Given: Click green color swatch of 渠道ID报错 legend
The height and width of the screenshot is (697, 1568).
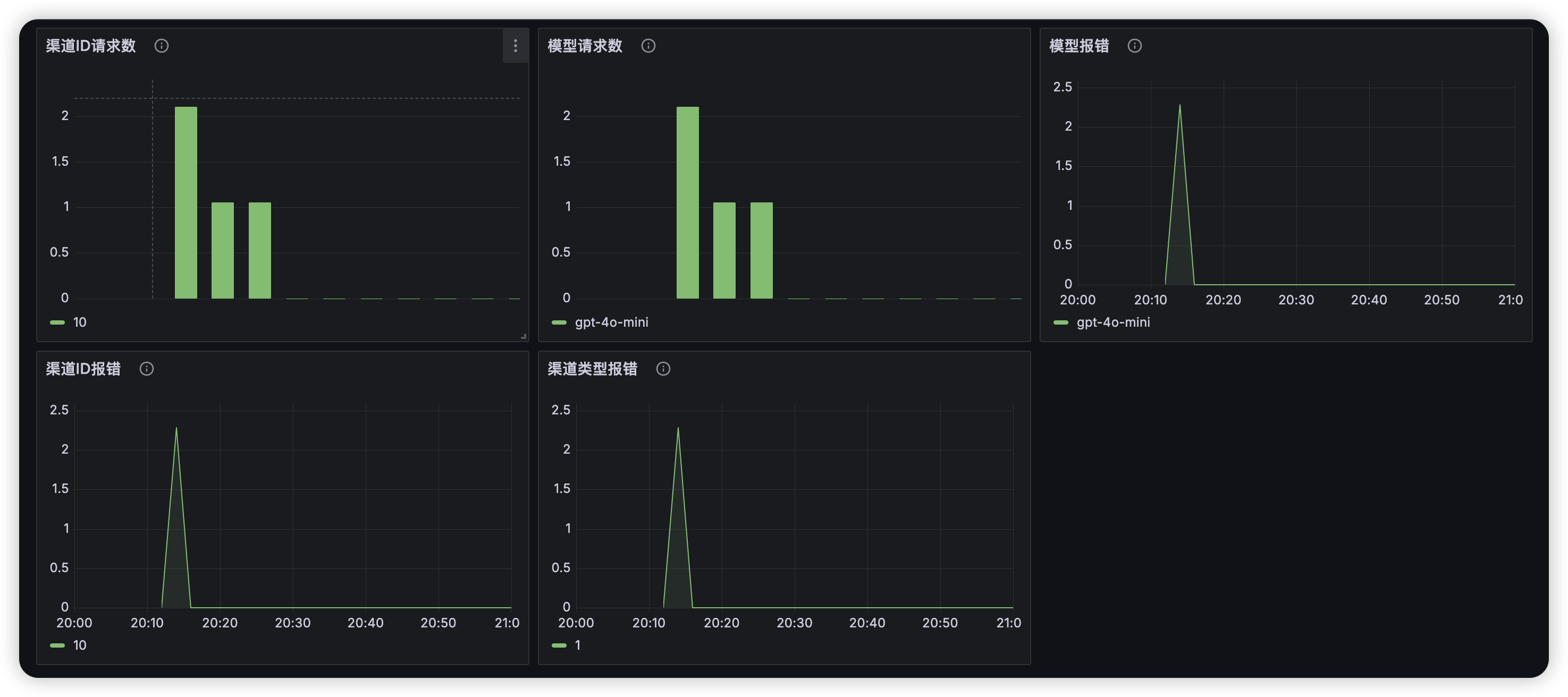Looking at the screenshot, I should pyautogui.click(x=57, y=645).
